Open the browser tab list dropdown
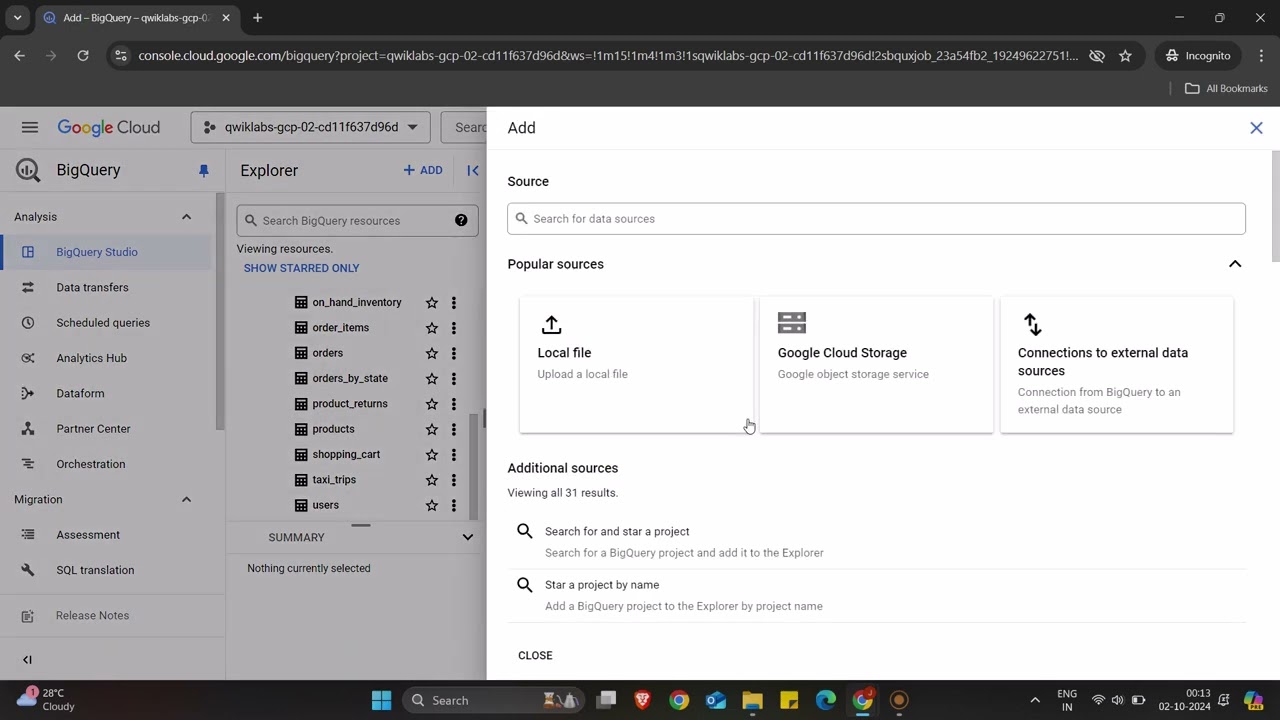 [17, 18]
